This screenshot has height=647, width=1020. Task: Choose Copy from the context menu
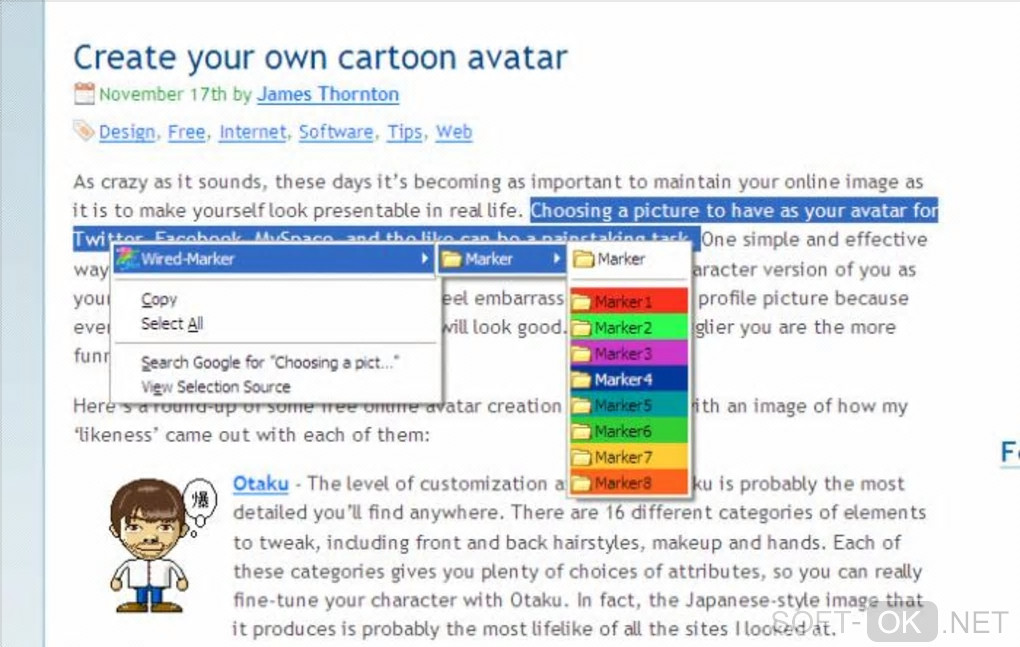click(x=159, y=299)
